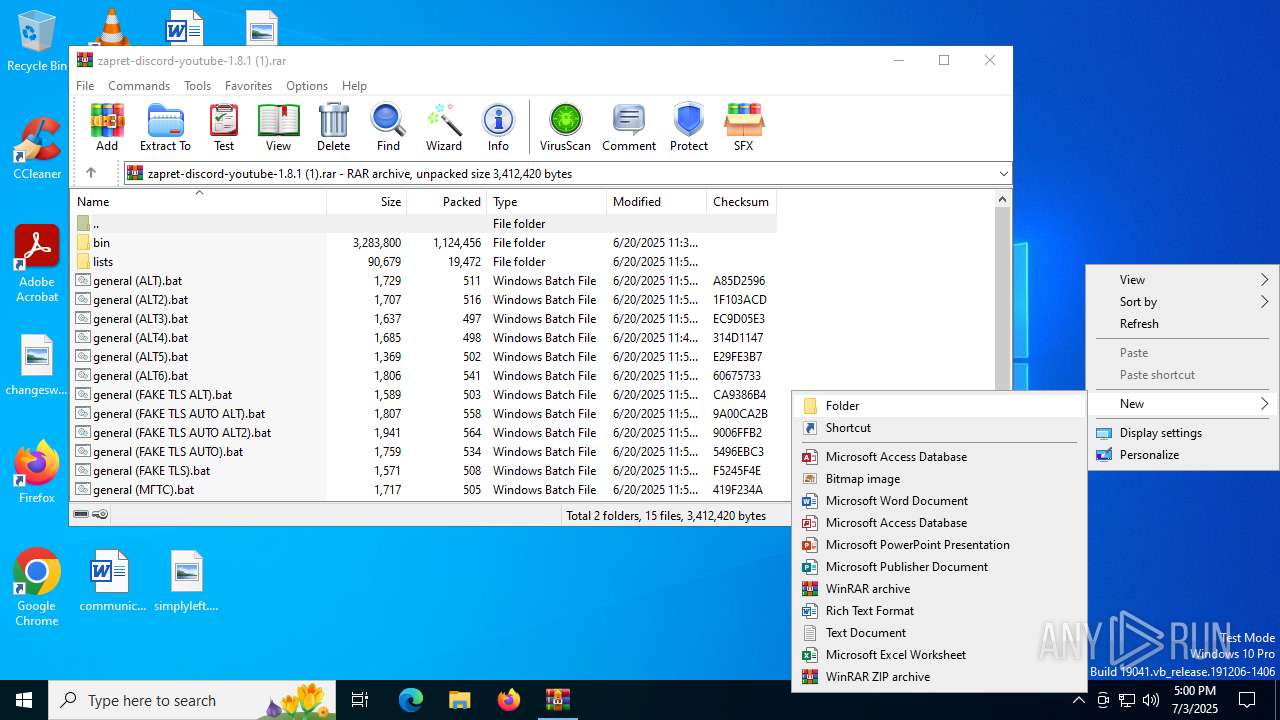Open Personalize from context menu
This screenshot has width=1280, height=720.
coord(1183,455)
